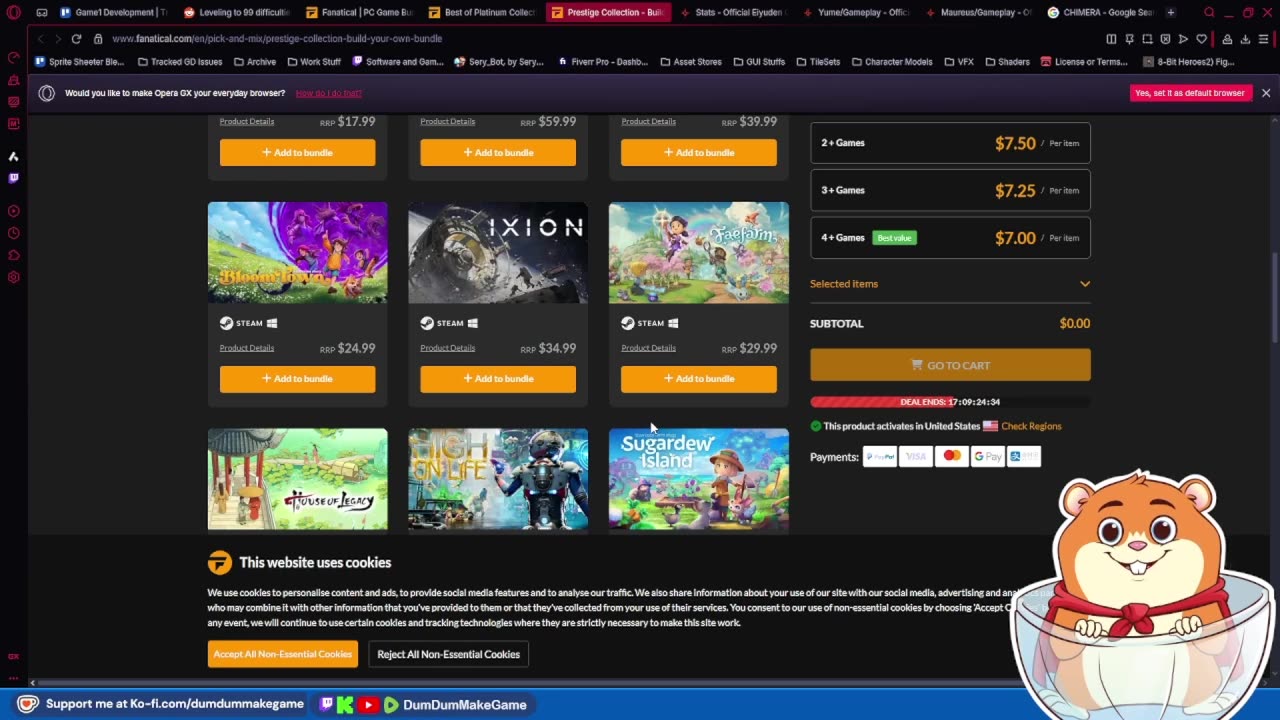The height and width of the screenshot is (720, 1280).
Task: Click the YouTube icon in overlay bar
Action: pyautogui.click(x=368, y=705)
